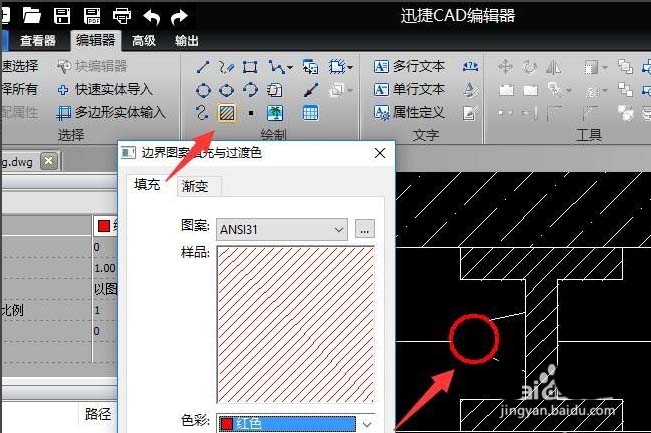Click the Hatch fill tool icon
The image size is (651, 433).
click(x=227, y=113)
